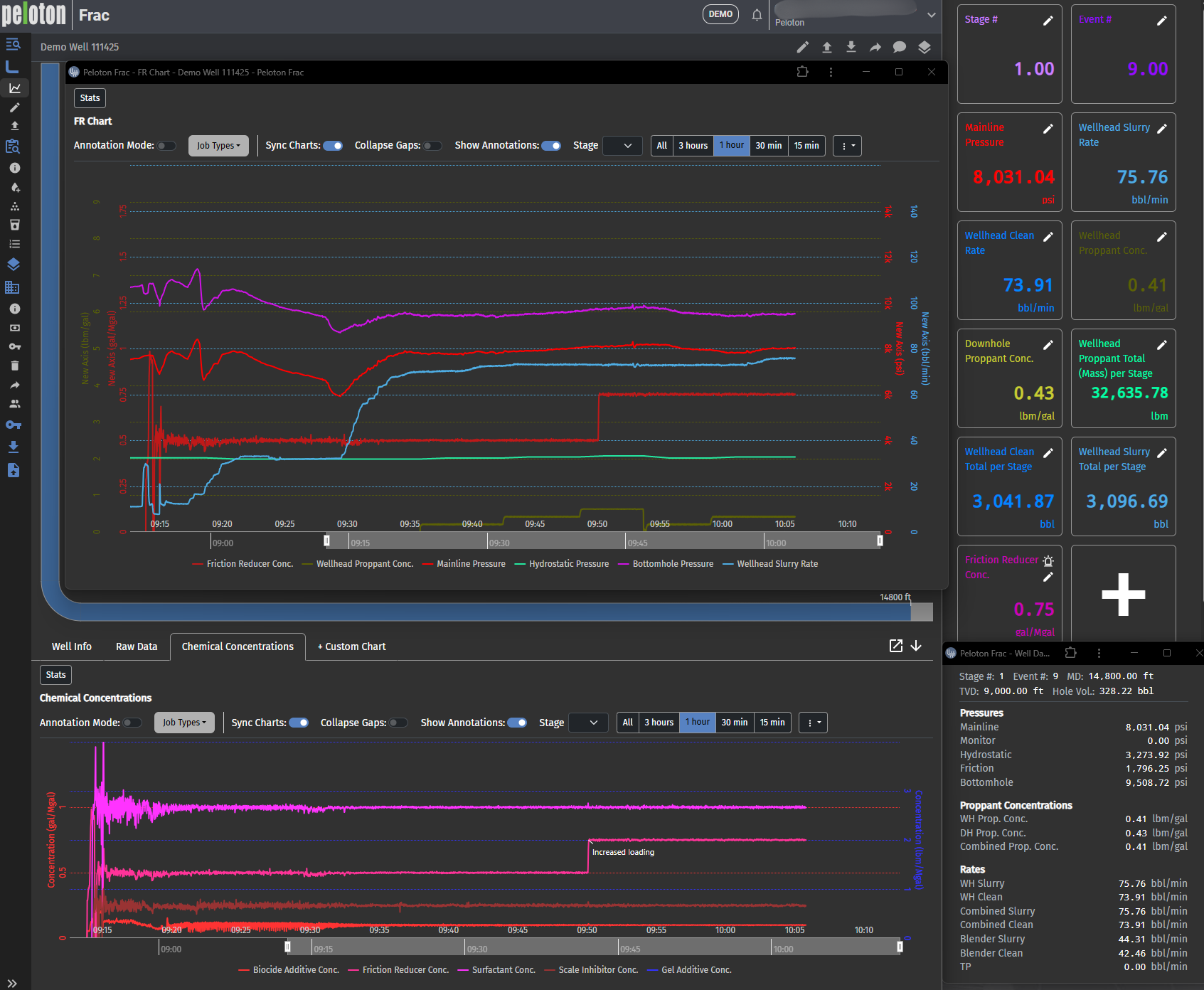Pop out the Chemical Concentrations chart
Image resolution: width=1204 pixels, height=990 pixels.
(x=896, y=646)
